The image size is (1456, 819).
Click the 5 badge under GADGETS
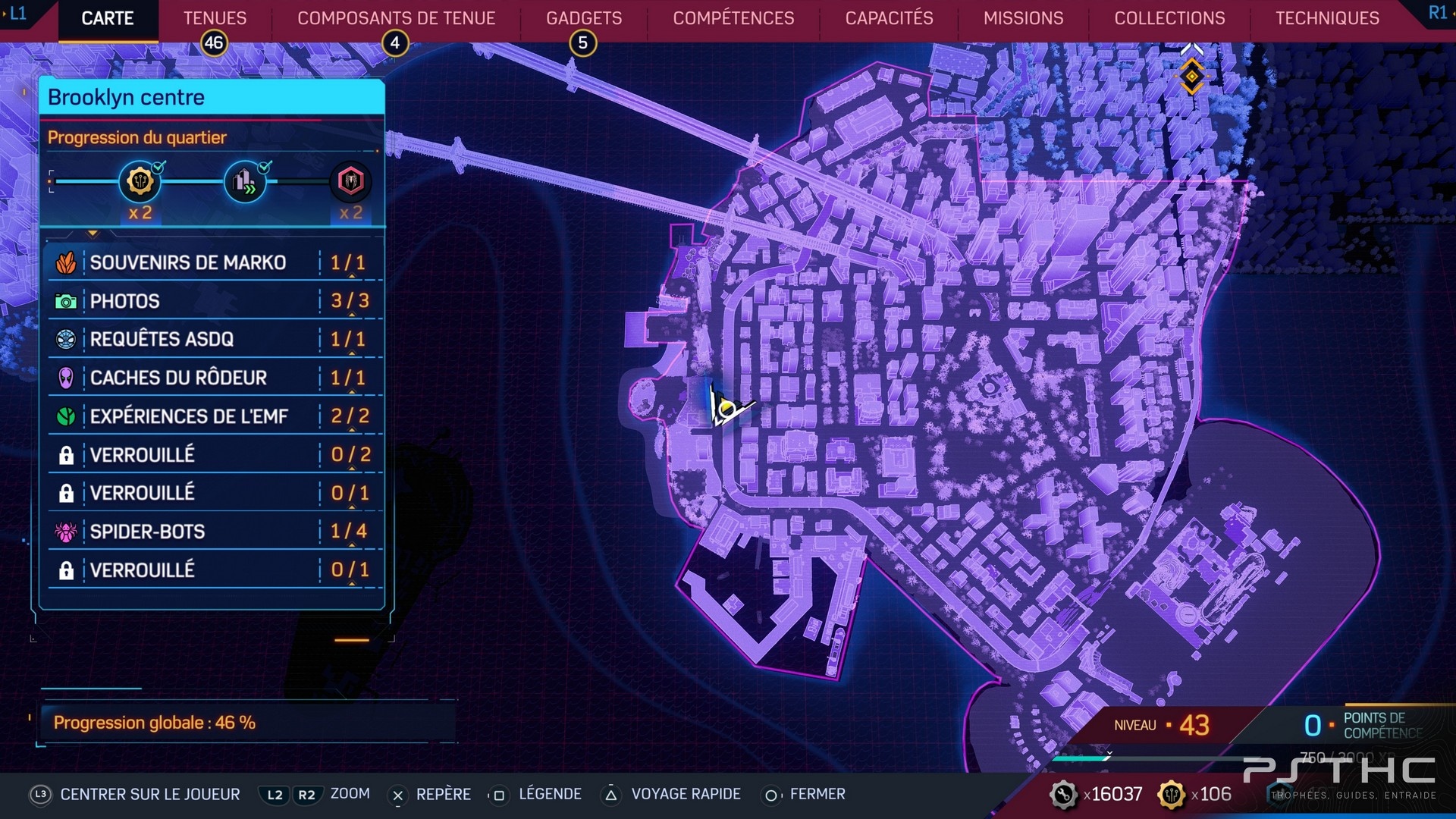pyautogui.click(x=583, y=42)
